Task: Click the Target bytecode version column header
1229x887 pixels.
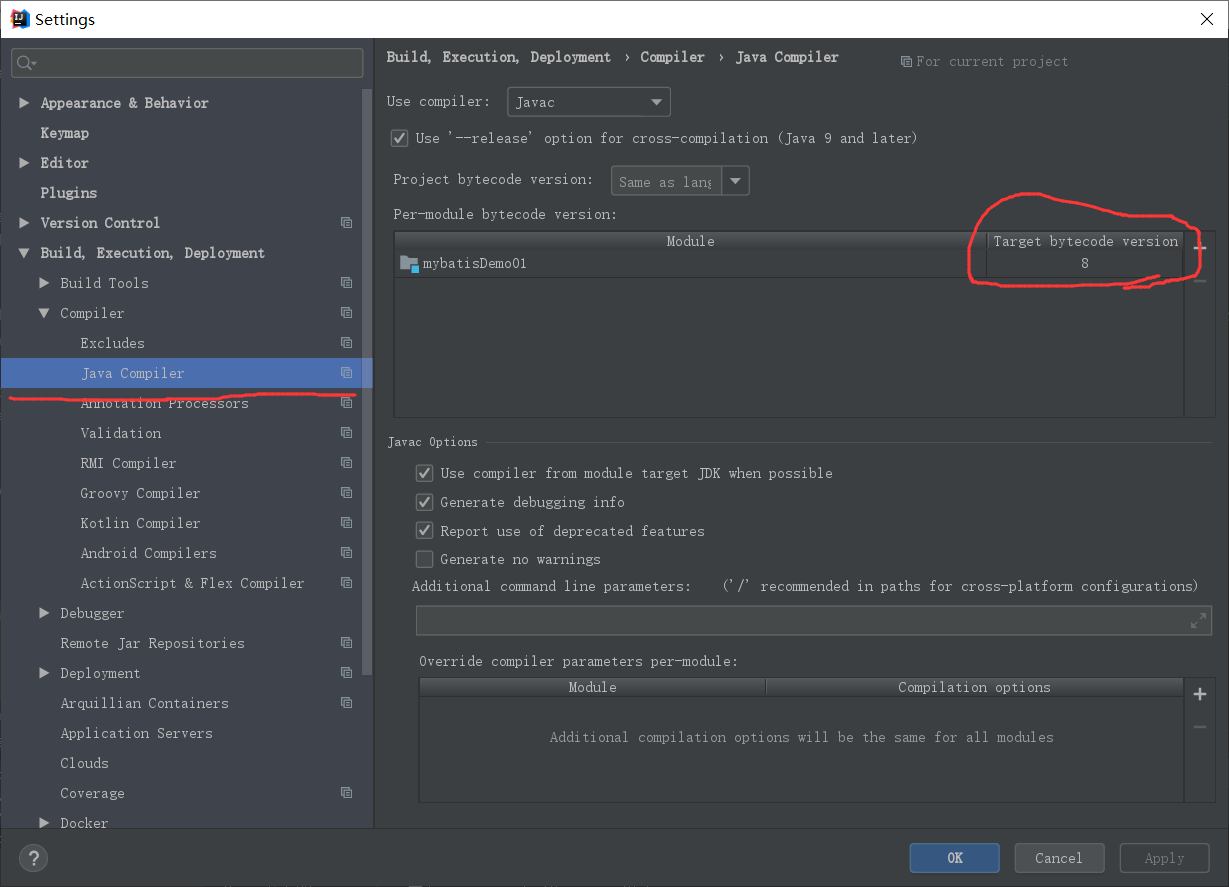Action: pyautogui.click(x=1085, y=241)
